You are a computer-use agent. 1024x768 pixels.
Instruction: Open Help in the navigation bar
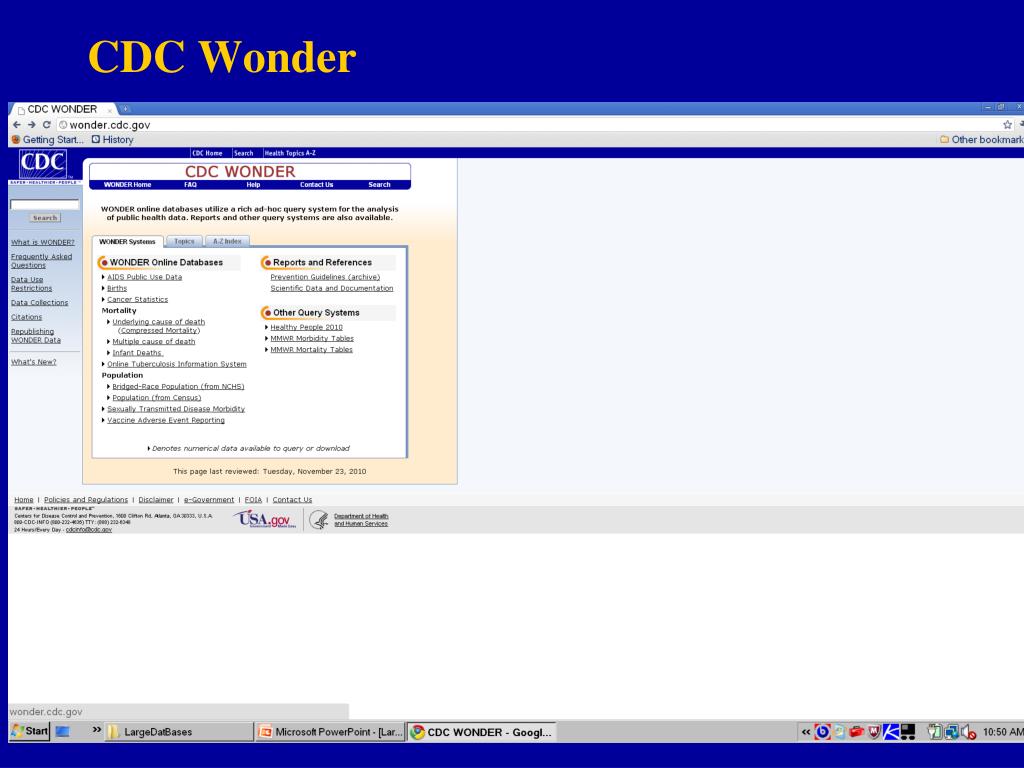point(253,185)
